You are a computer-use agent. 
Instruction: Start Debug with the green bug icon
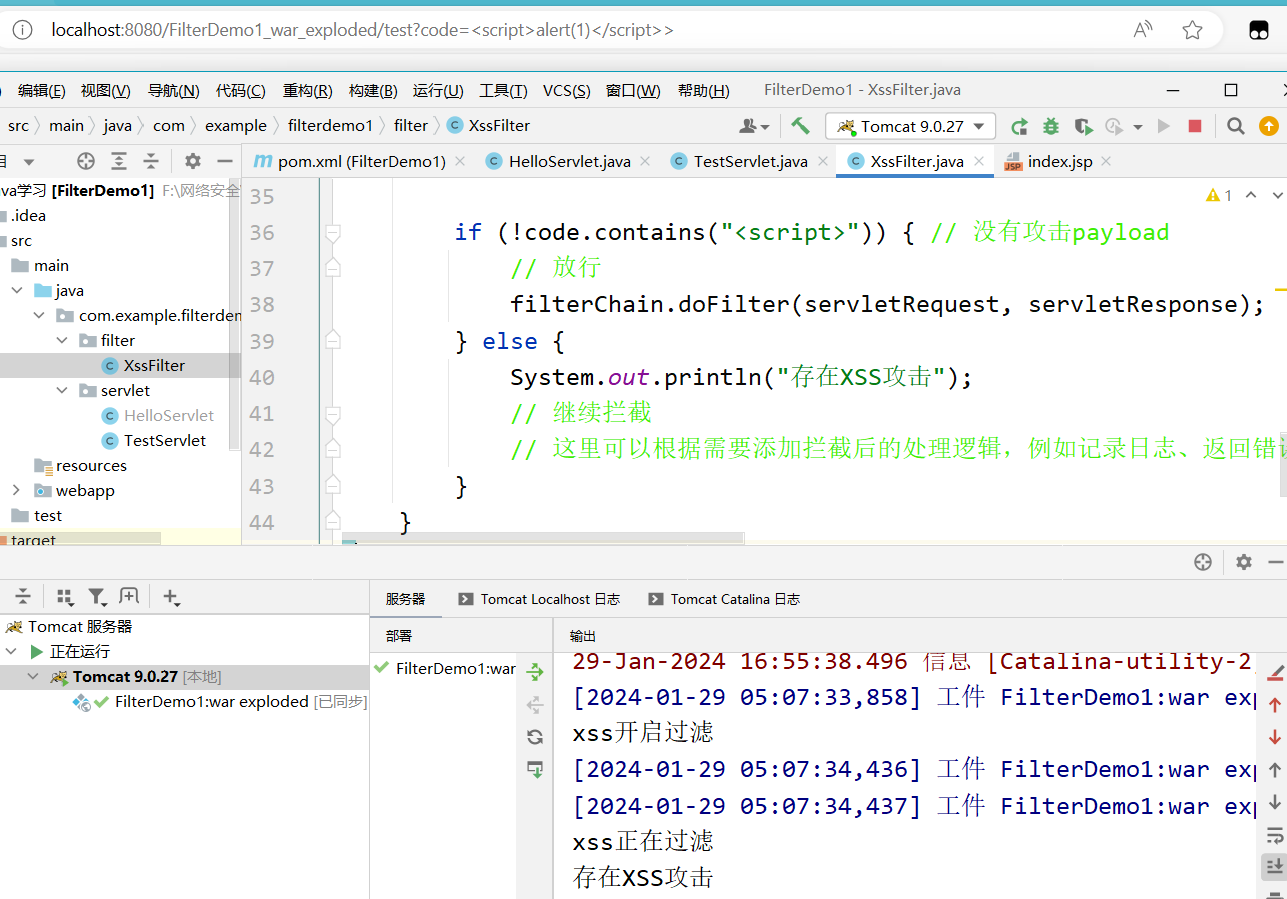pos(1051,126)
